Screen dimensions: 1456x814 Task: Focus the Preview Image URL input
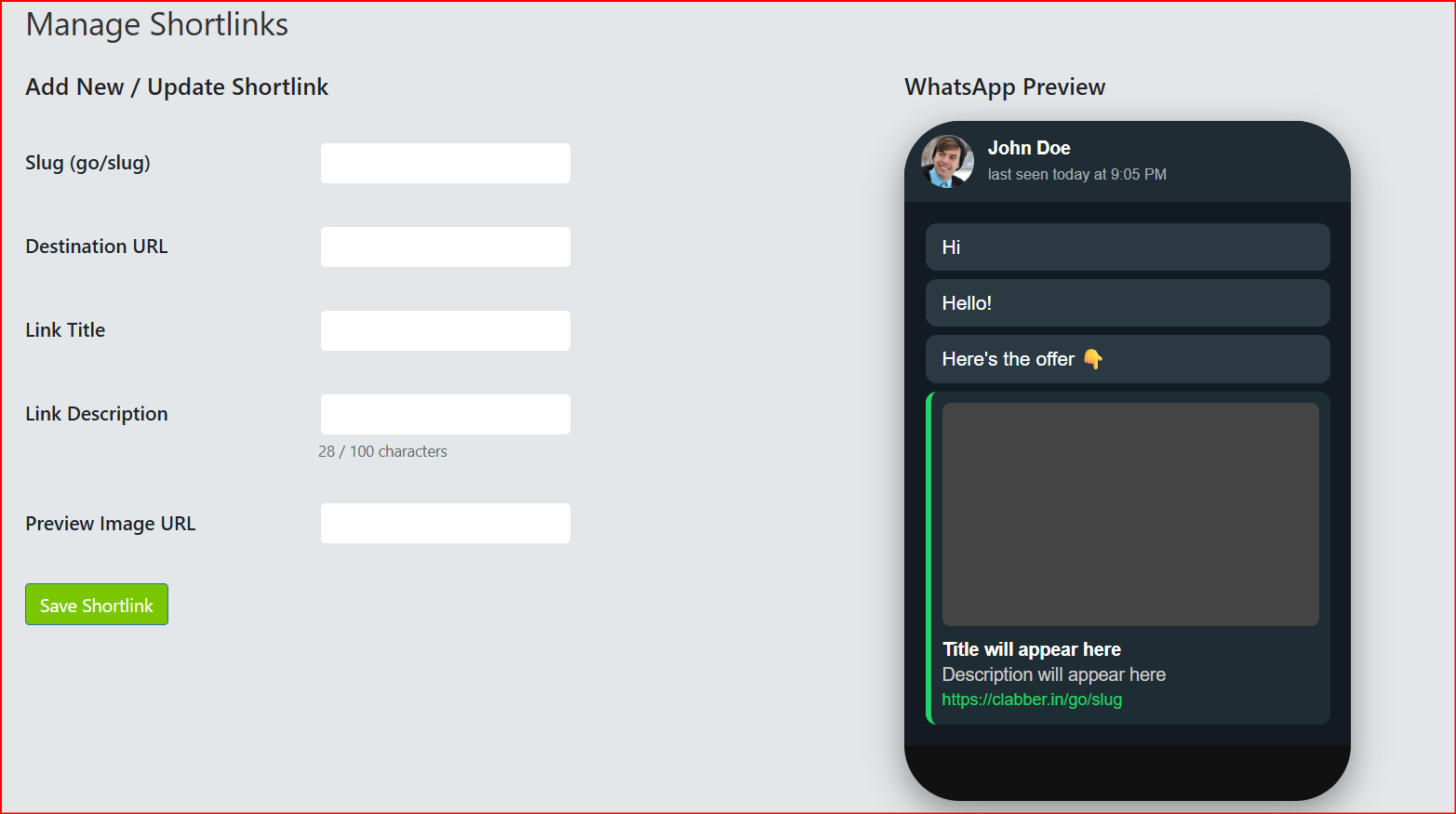click(x=446, y=523)
